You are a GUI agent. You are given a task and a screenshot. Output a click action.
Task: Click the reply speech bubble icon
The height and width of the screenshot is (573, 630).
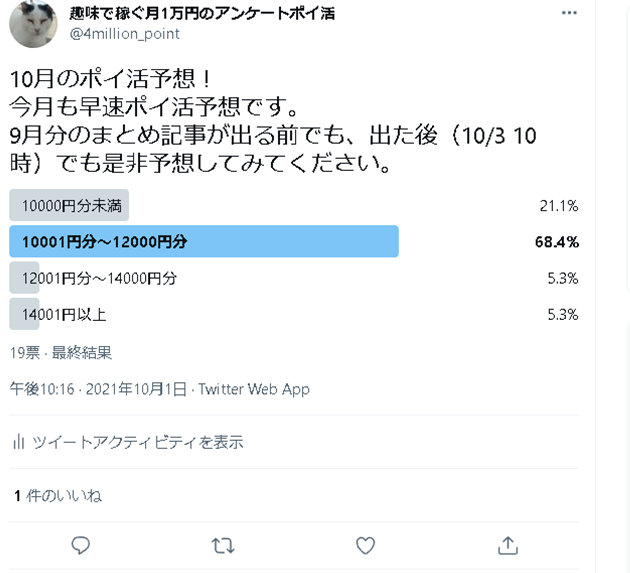[81, 545]
